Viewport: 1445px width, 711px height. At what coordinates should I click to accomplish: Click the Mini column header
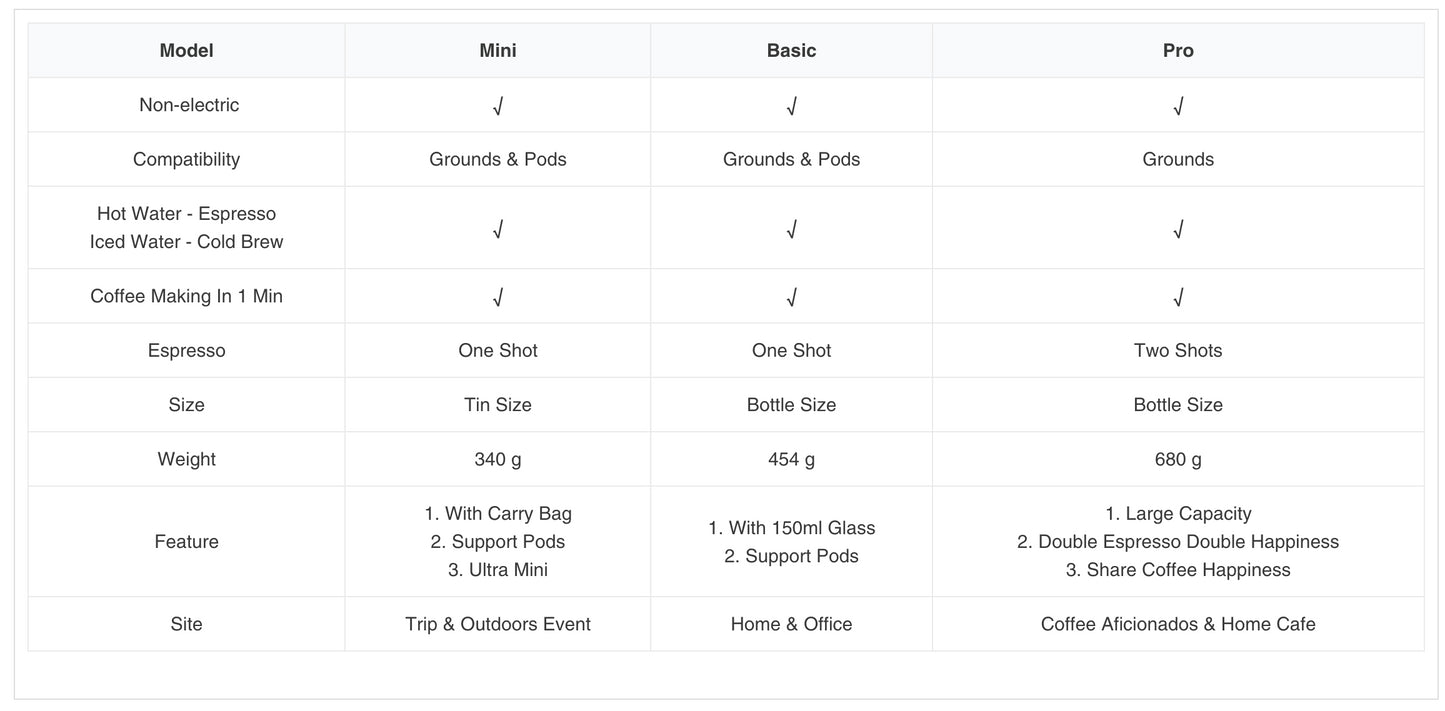tap(498, 51)
